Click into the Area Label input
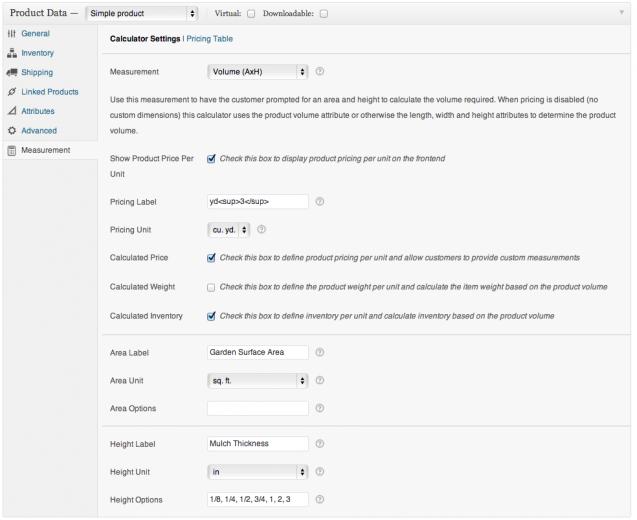Image resolution: width=637 pixels, height=520 pixels. point(258,352)
